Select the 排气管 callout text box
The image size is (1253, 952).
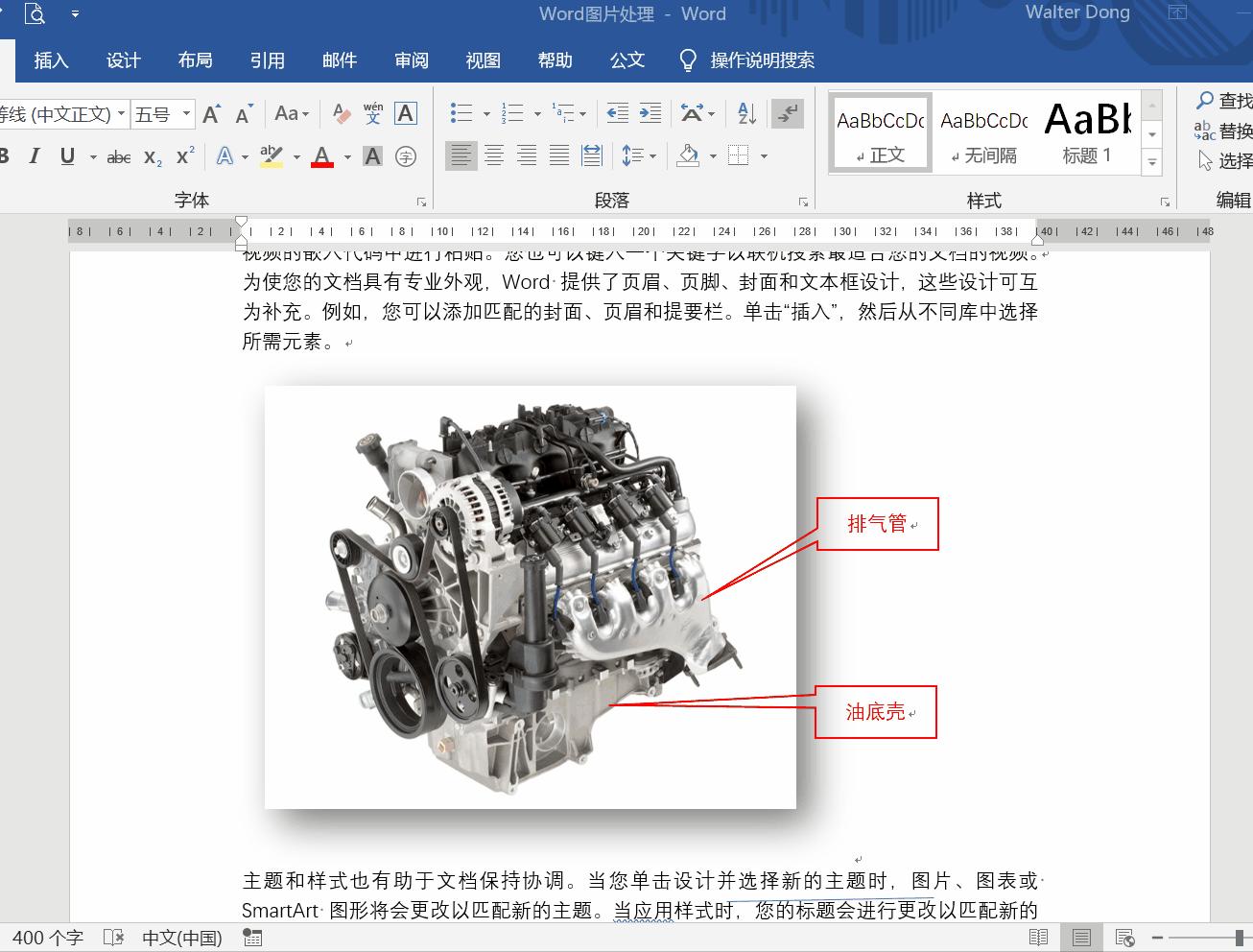(877, 524)
